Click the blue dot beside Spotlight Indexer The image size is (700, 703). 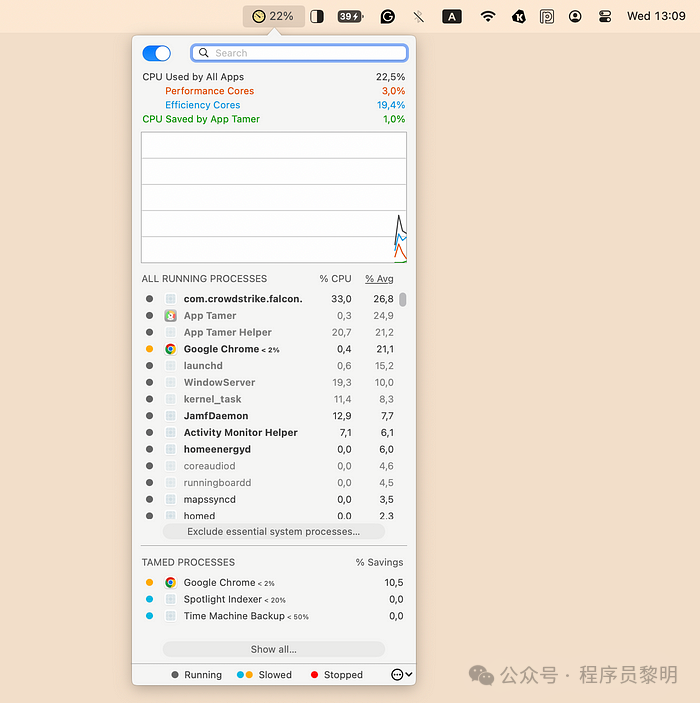click(149, 599)
